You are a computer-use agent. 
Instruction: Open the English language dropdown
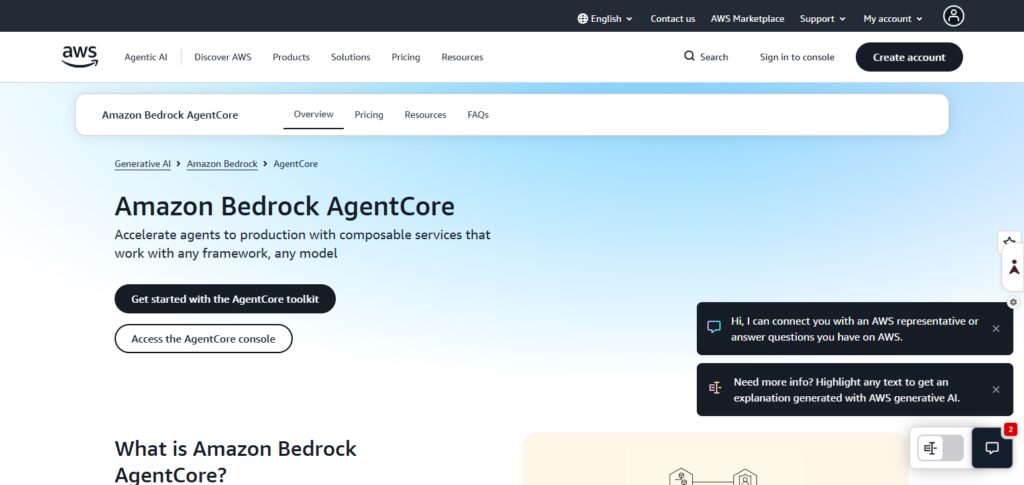click(x=605, y=19)
